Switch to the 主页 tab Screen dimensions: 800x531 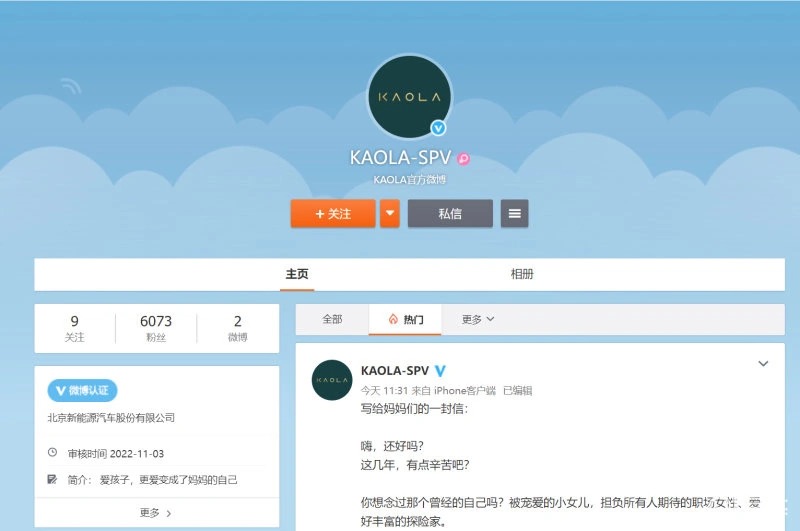tap(297, 274)
